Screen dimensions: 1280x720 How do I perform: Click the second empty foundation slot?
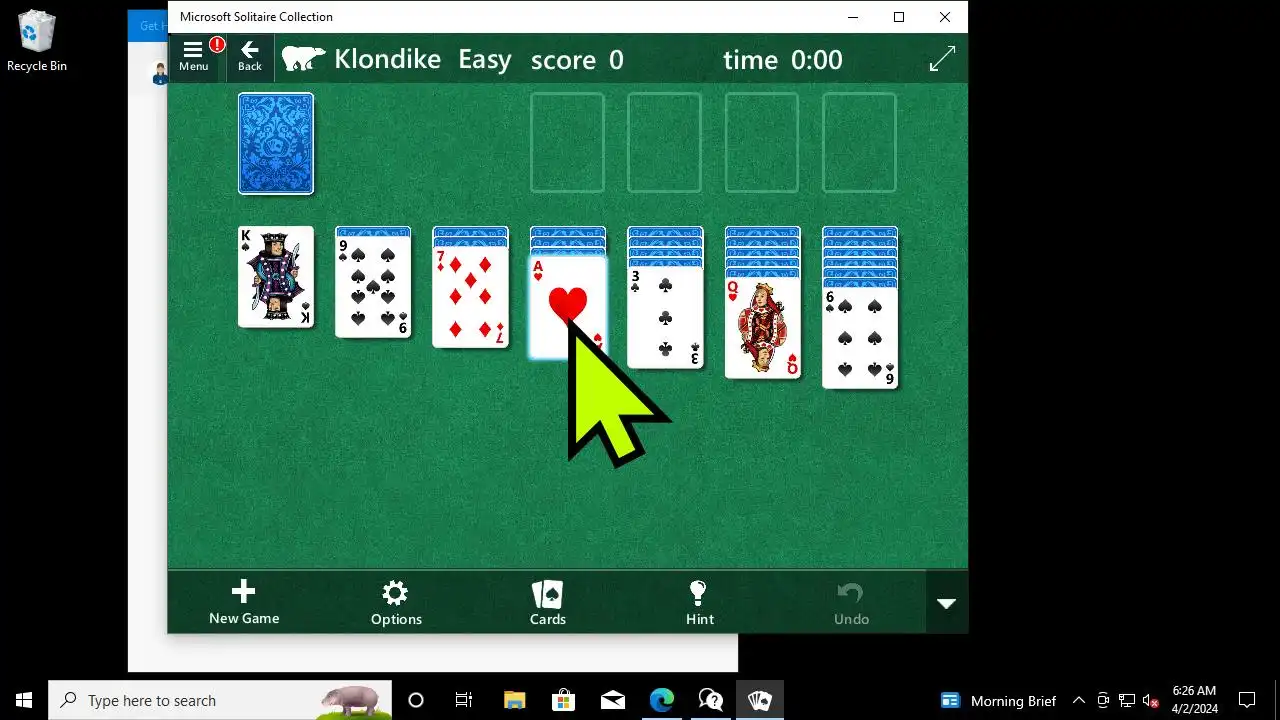[x=664, y=143]
